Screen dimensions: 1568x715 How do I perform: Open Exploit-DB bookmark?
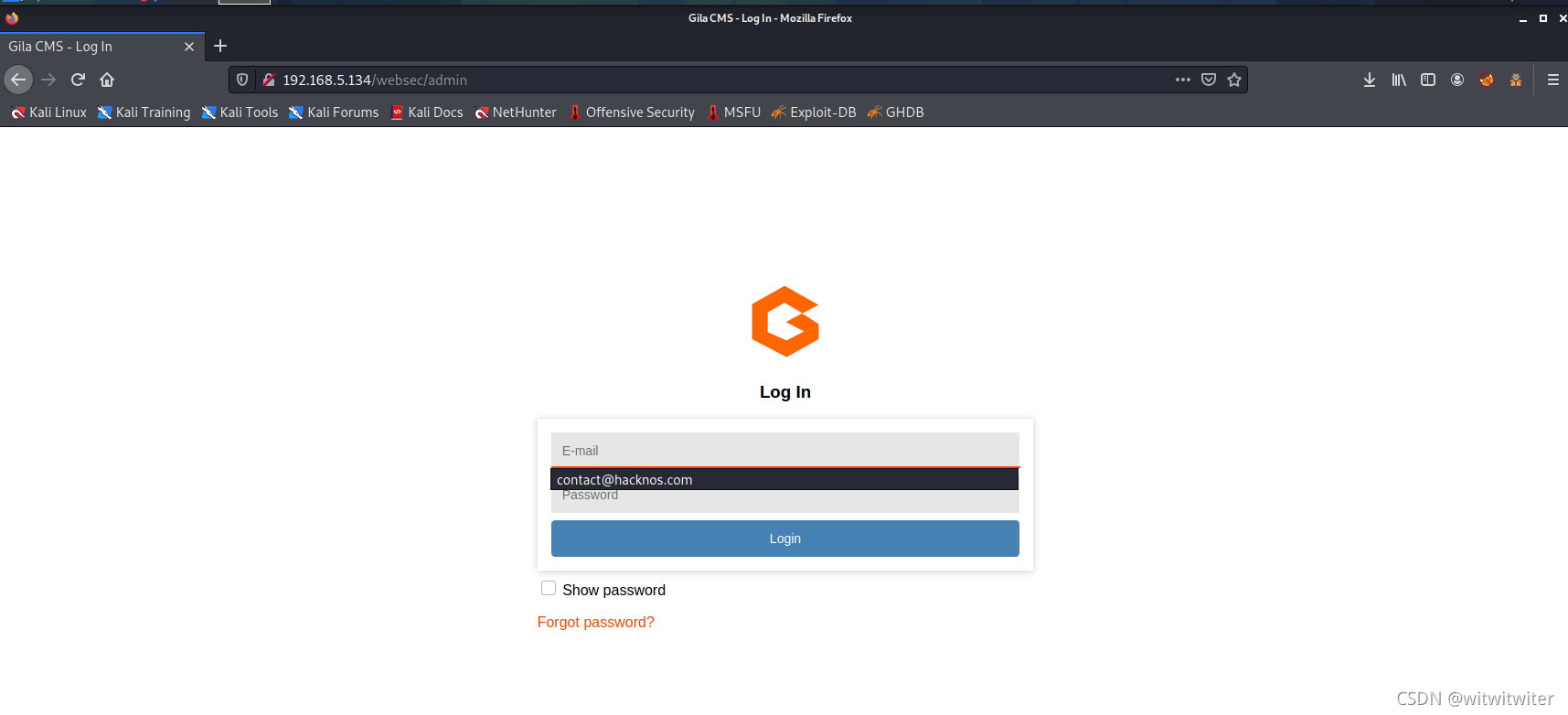point(814,112)
